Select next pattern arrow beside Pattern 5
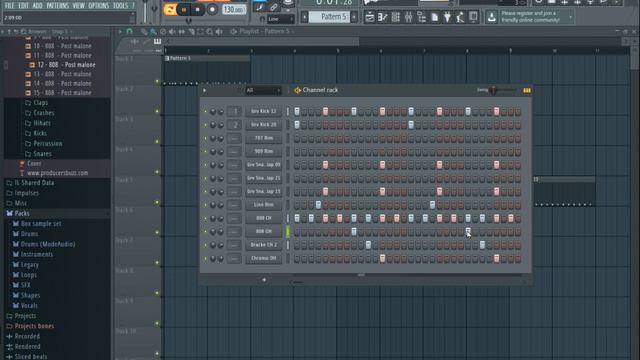This screenshot has width=640, height=360. pyautogui.click(x=354, y=17)
